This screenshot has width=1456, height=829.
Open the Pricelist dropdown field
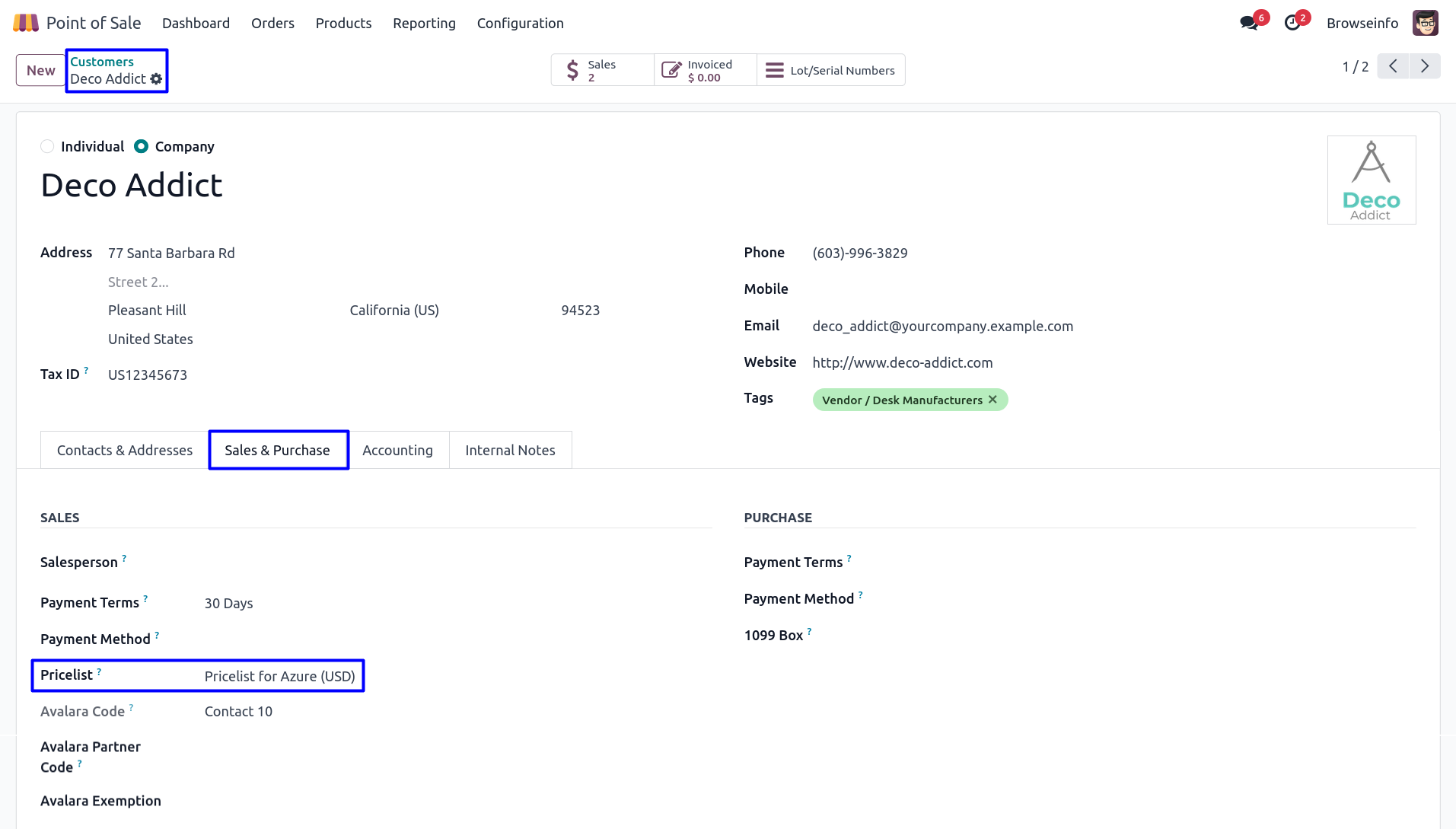pyautogui.click(x=280, y=676)
